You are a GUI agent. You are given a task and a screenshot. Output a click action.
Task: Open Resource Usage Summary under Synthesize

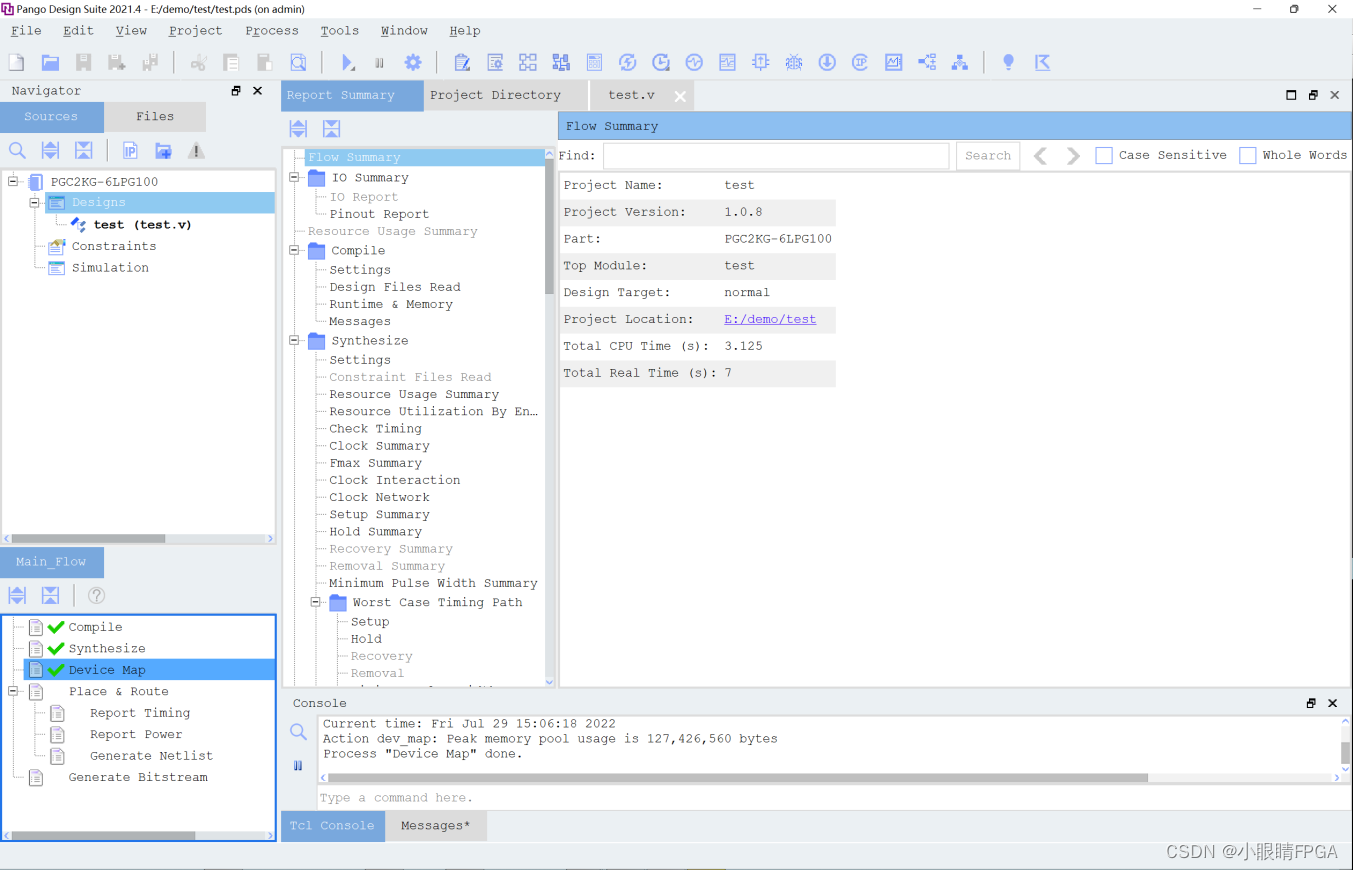coord(414,395)
